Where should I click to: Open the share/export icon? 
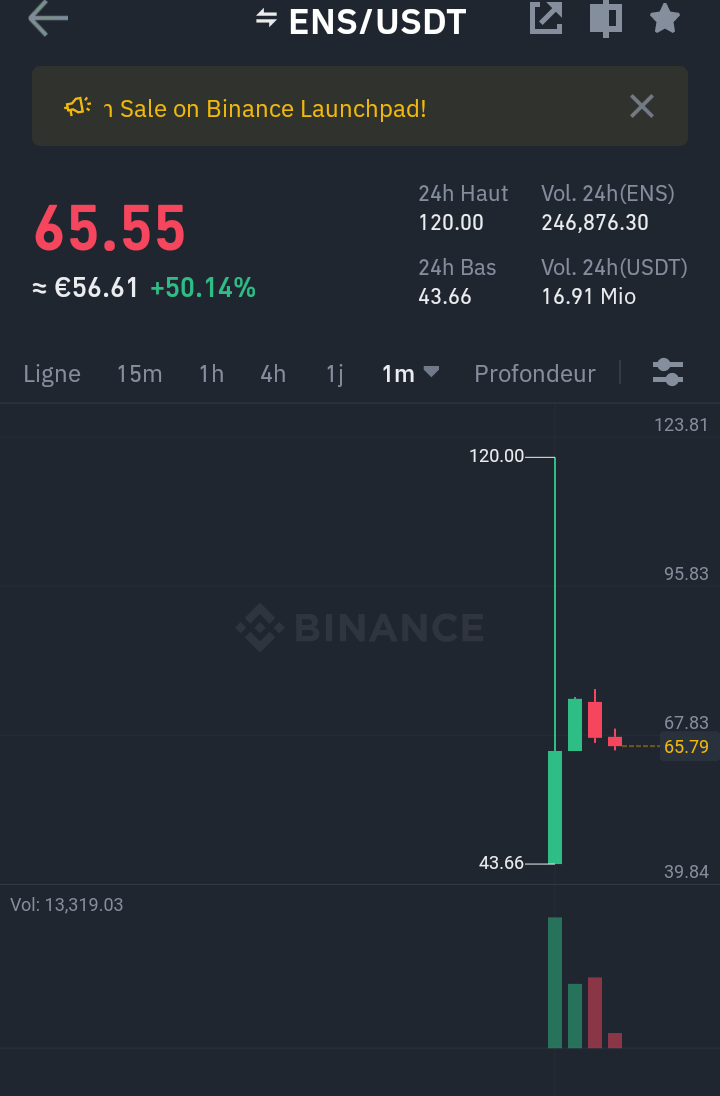point(546,19)
